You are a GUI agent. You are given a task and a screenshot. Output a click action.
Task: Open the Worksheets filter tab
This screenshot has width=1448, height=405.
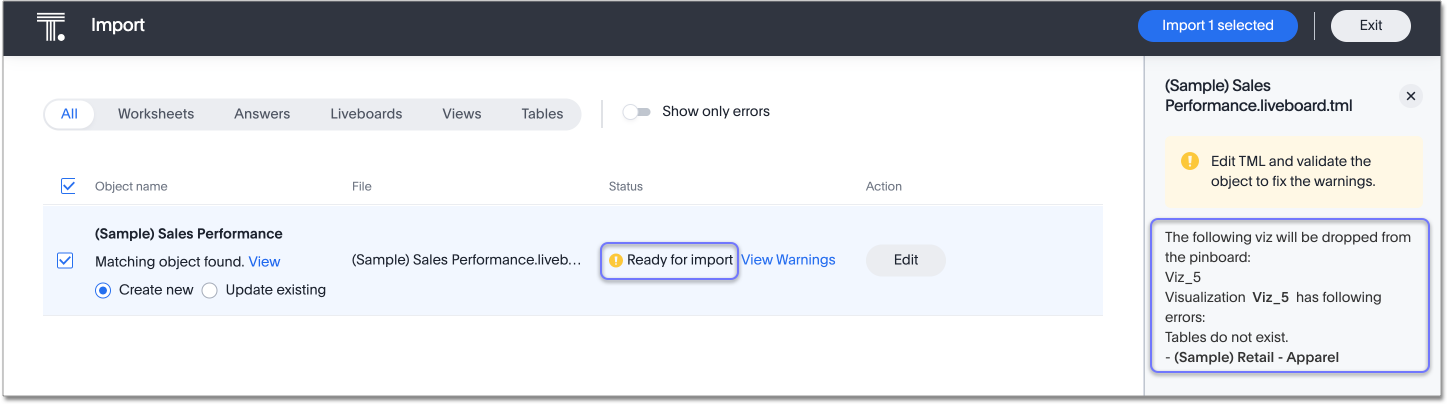(156, 114)
